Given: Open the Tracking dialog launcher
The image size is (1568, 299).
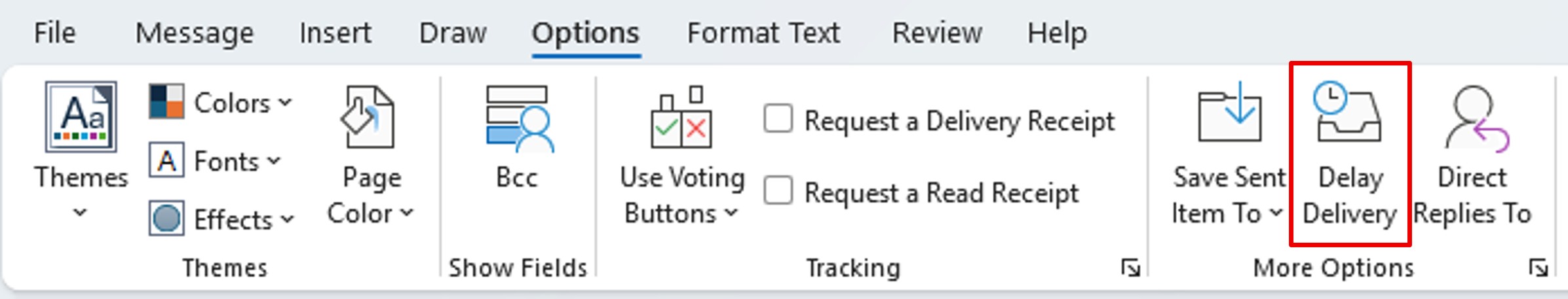Looking at the screenshot, I should click(1130, 268).
